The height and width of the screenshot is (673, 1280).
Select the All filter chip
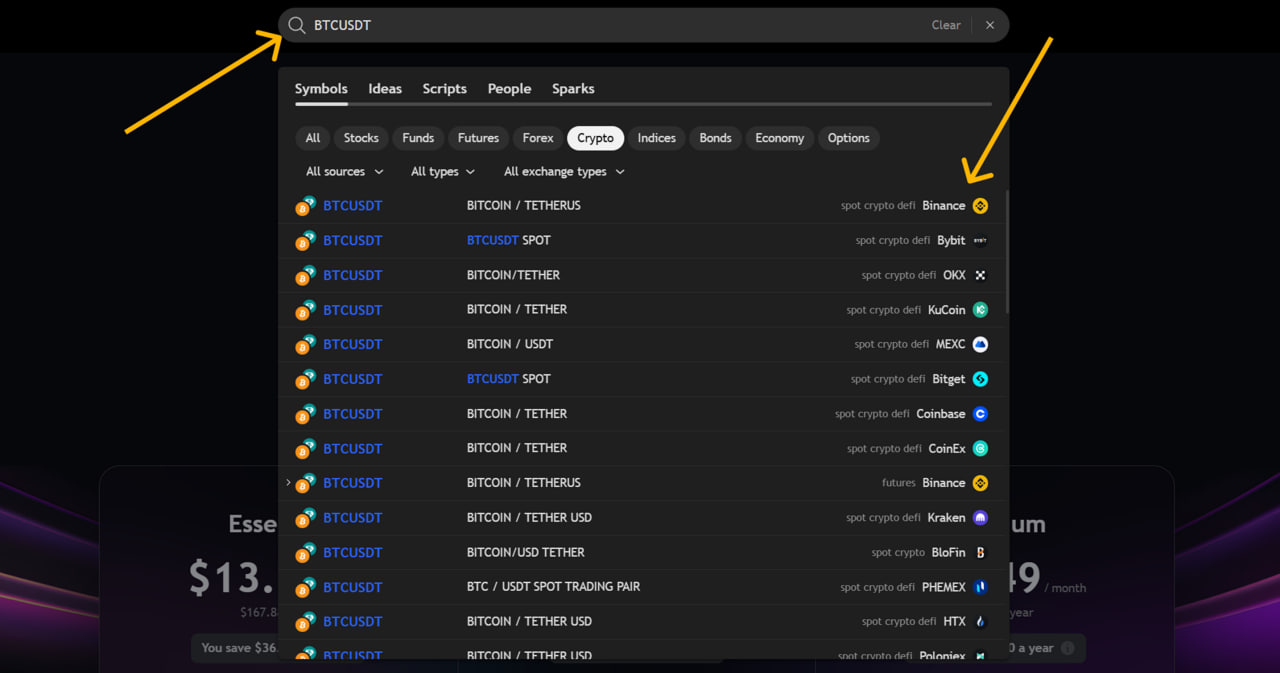click(x=313, y=138)
